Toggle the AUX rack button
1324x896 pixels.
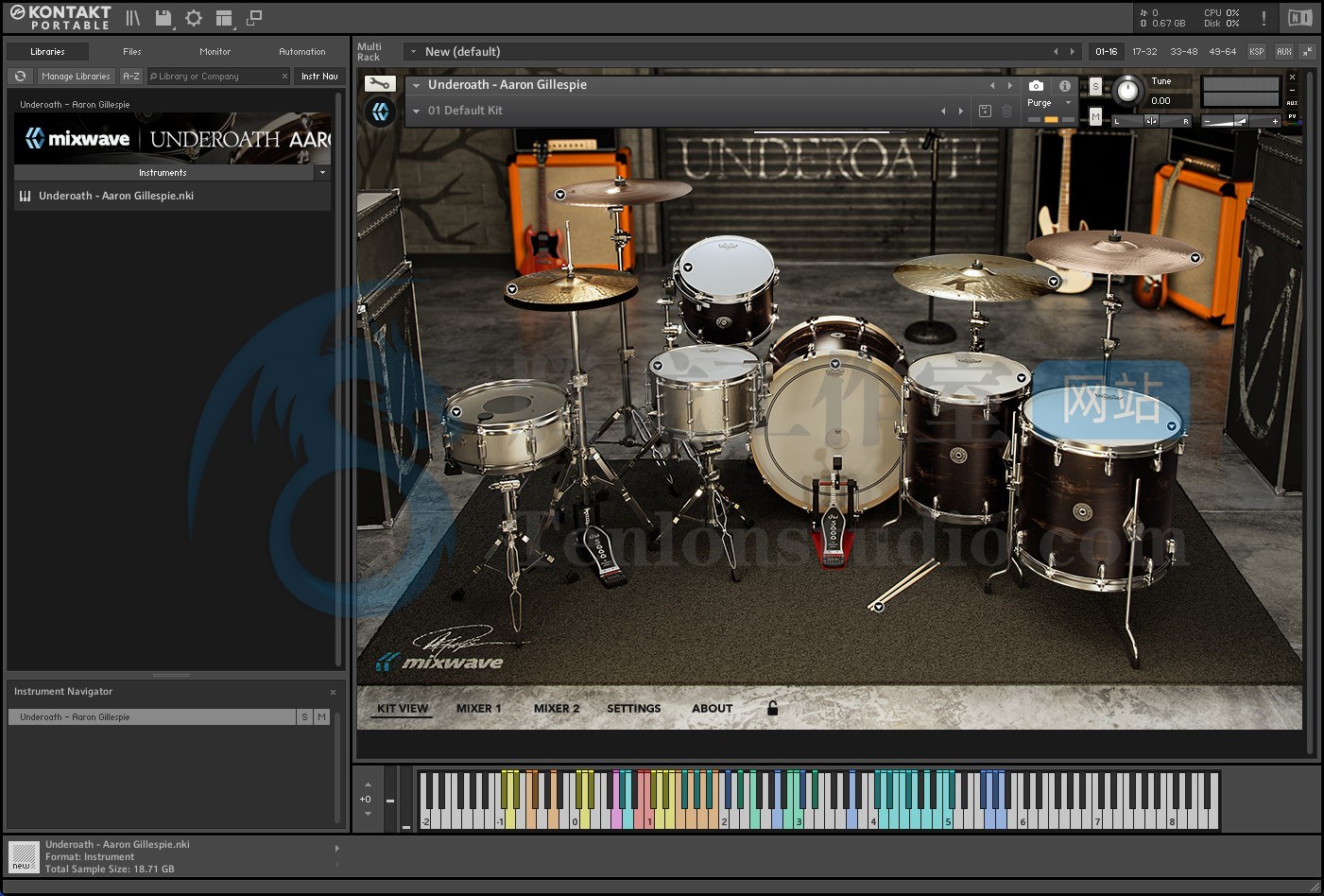[x=1283, y=51]
